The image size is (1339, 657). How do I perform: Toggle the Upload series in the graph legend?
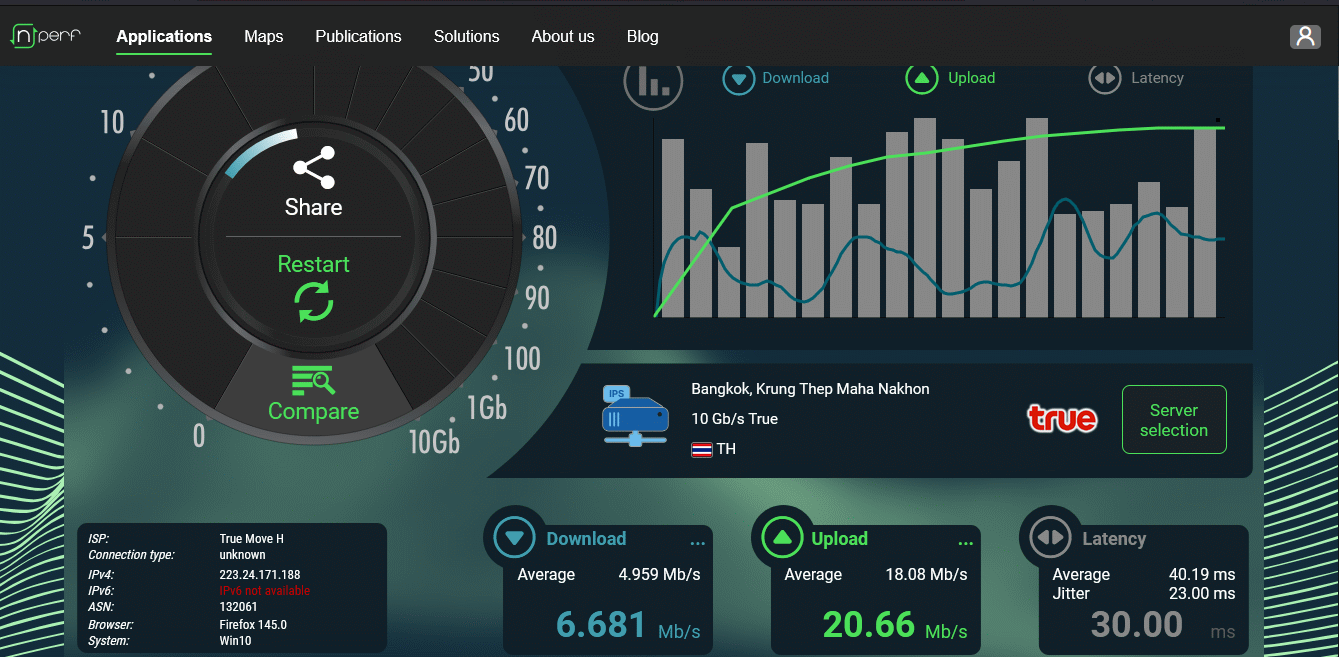coord(951,78)
